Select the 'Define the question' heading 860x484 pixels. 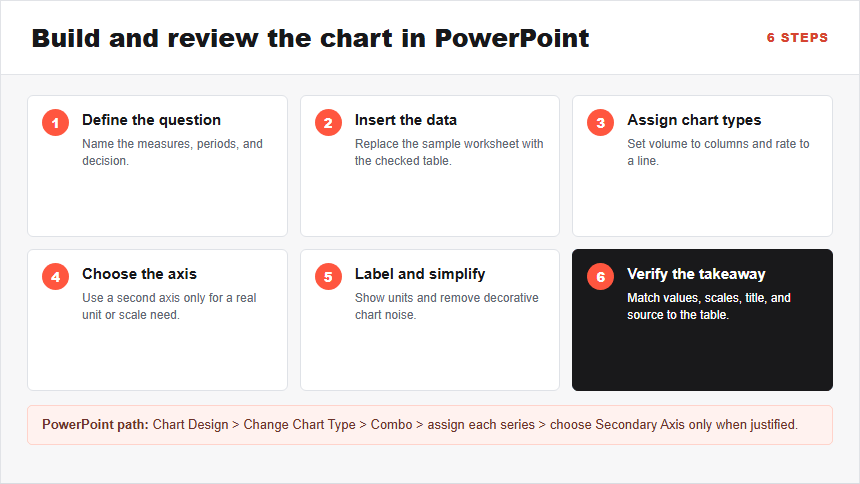click(151, 120)
